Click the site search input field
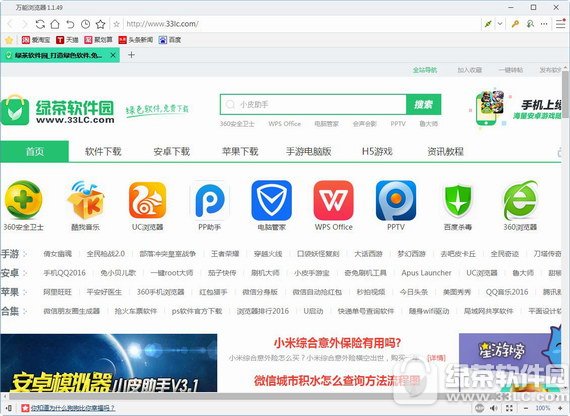The height and width of the screenshot is (416, 570). pos(313,105)
